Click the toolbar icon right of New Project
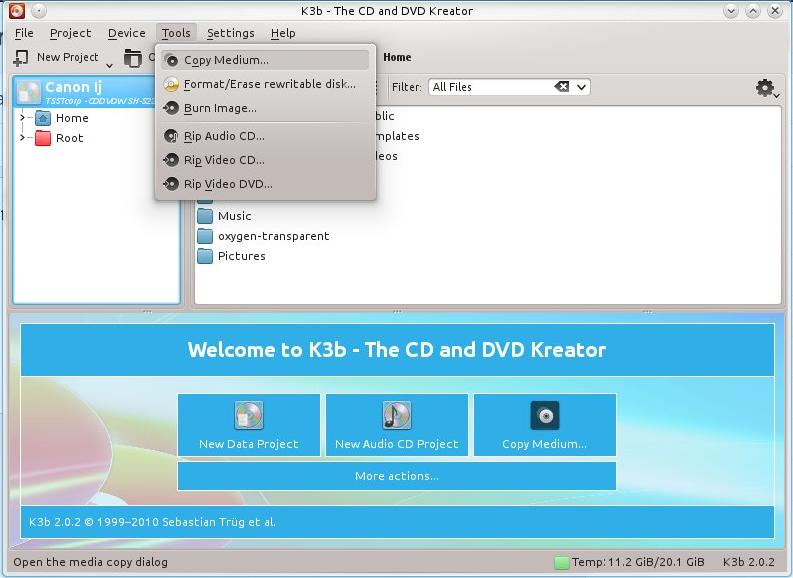The width and height of the screenshot is (793, 578). tap(133, 58)
